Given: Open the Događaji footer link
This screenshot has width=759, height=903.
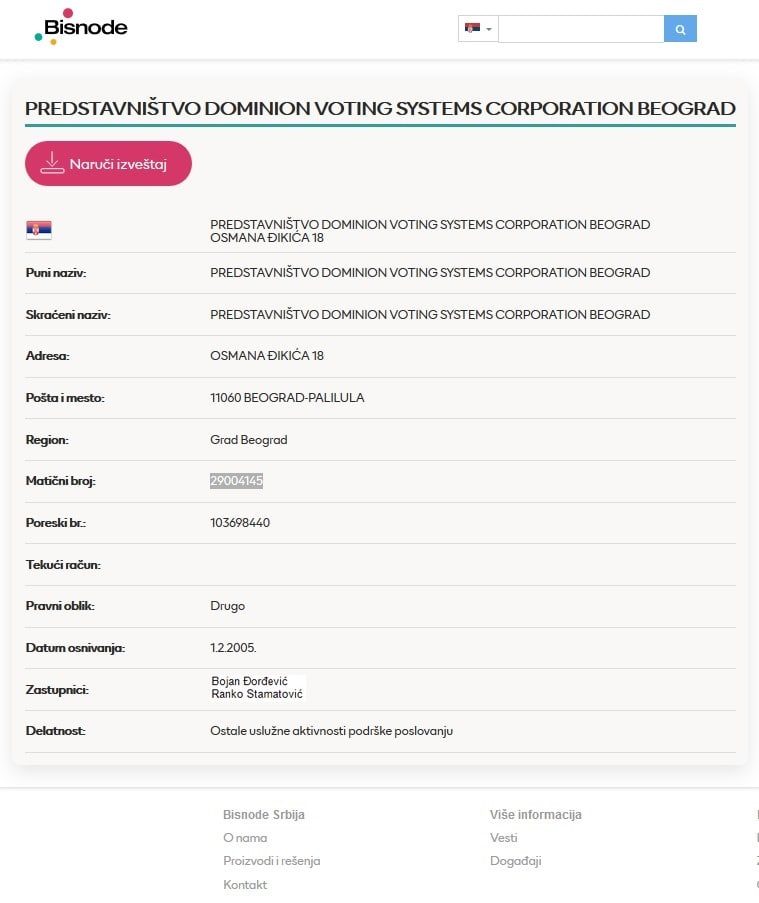Looking at the screenshot, I should tap(515, 861).
